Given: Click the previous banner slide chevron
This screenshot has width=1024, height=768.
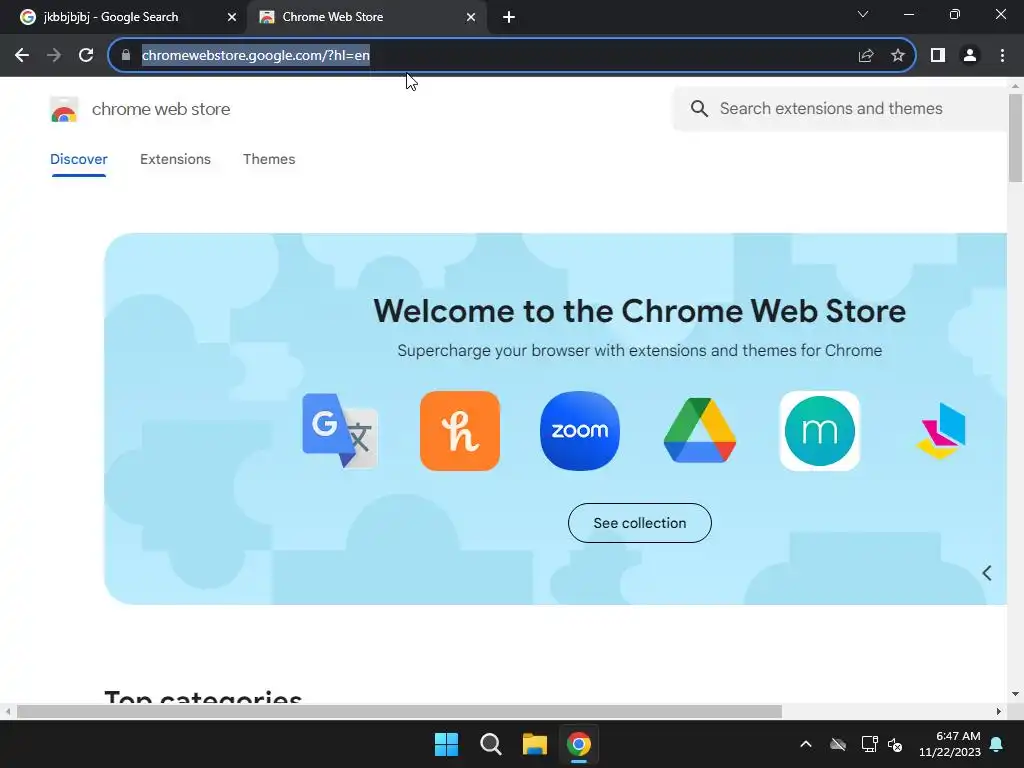Looking at the screenshot, I should coord(987,573).
